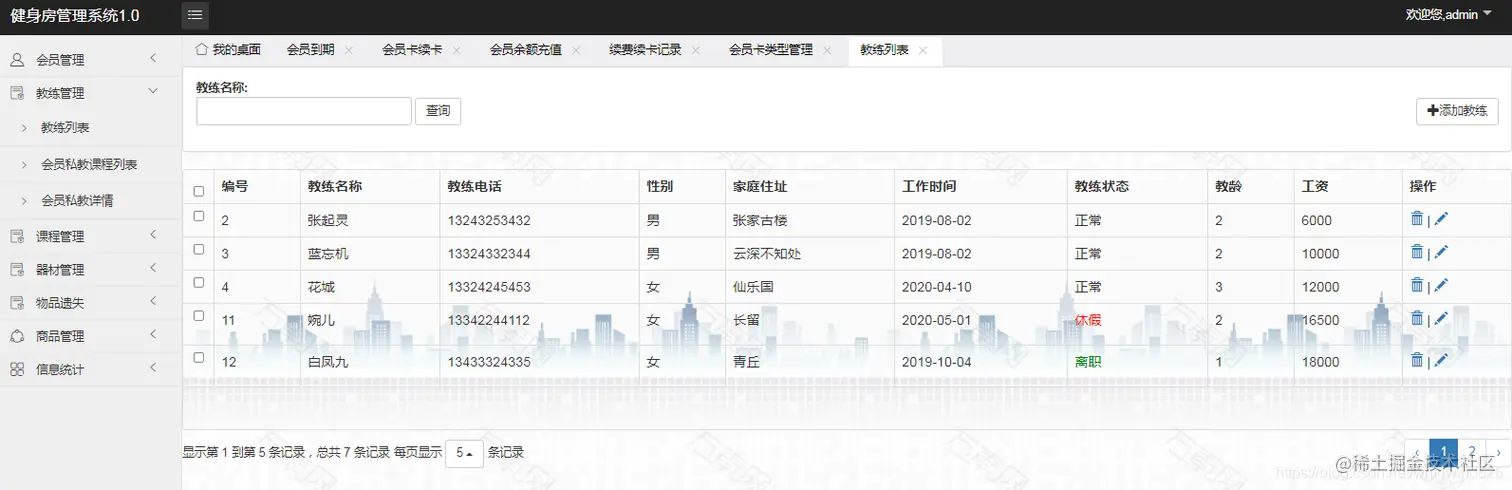1512x490 pixels.
Task: Delete coach 婉儿 with trash icon
Action: tap(1417, 318)
